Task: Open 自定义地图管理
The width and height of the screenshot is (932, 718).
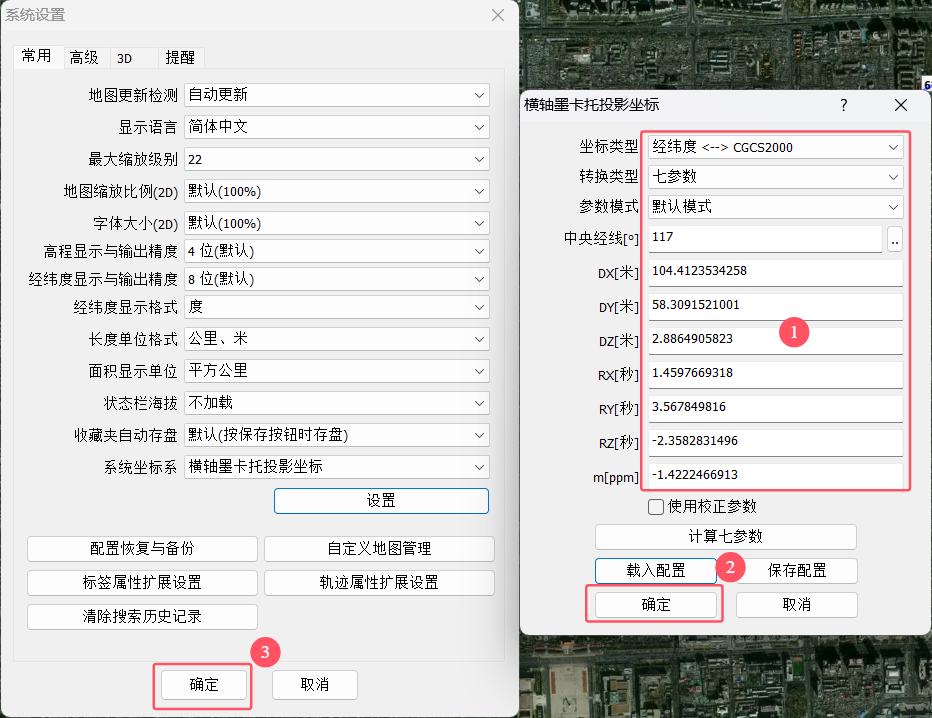Action: tap(379, 549)
